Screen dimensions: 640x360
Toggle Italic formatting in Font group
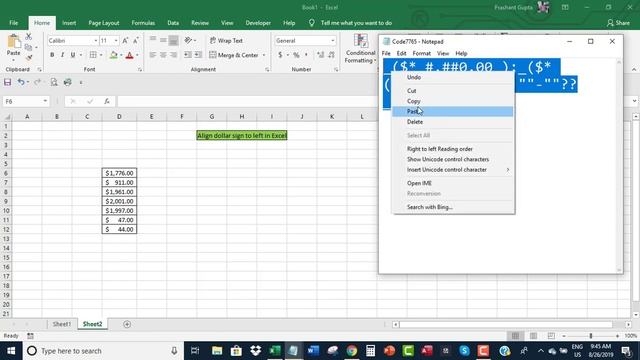pos(62,55)
